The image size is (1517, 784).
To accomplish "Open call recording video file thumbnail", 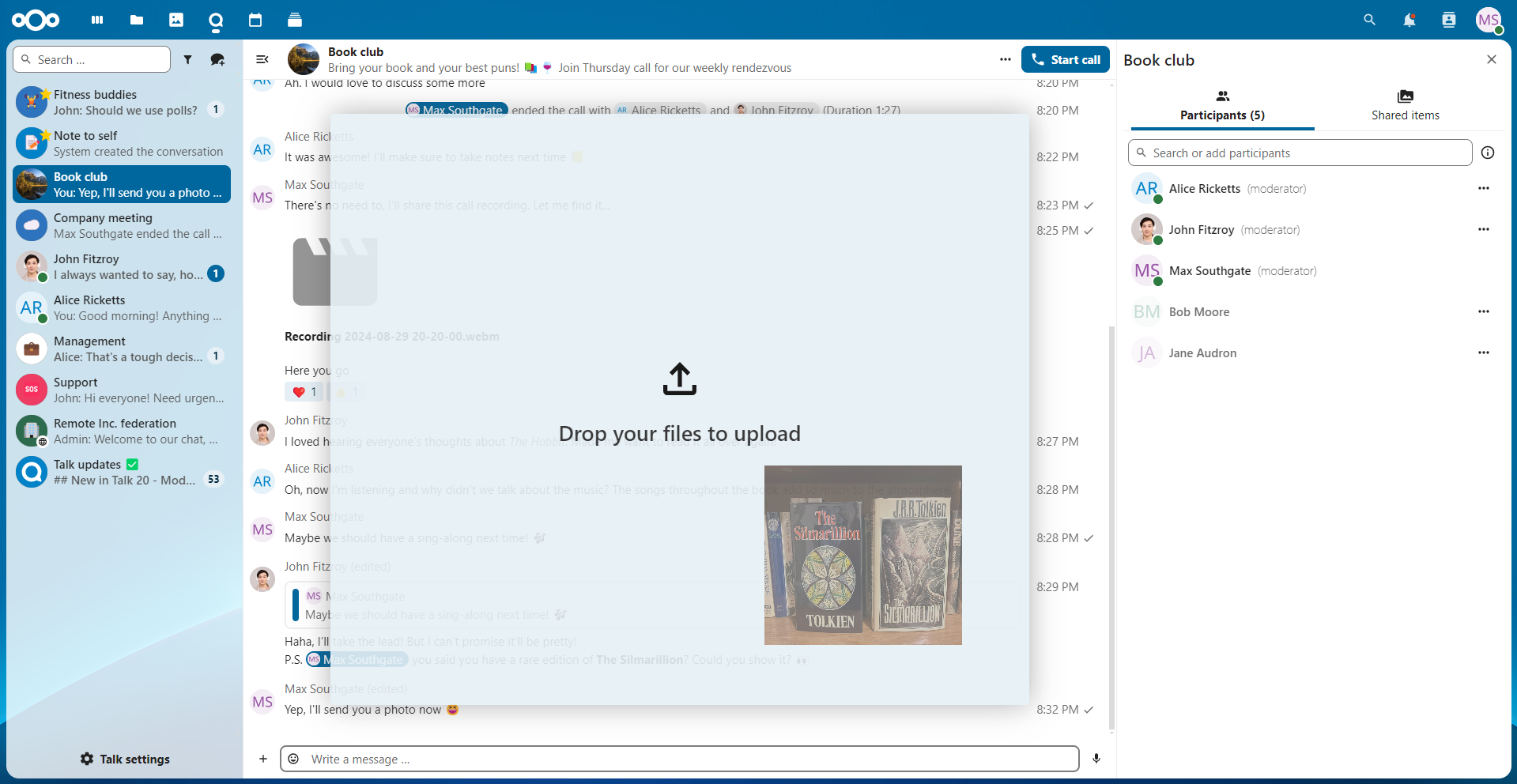I will [x=335, y=271].
